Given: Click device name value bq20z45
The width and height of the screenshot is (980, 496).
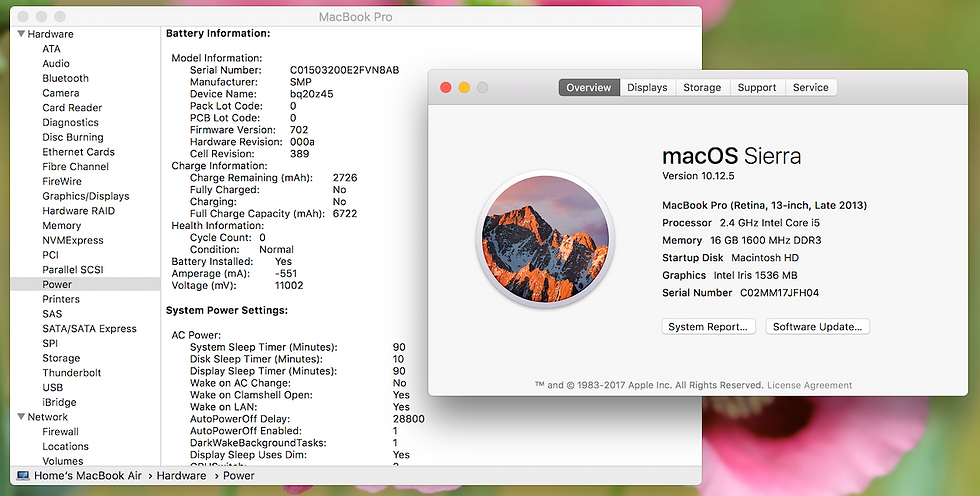Looking at the screenshot, I should click(x=311, y=94).
